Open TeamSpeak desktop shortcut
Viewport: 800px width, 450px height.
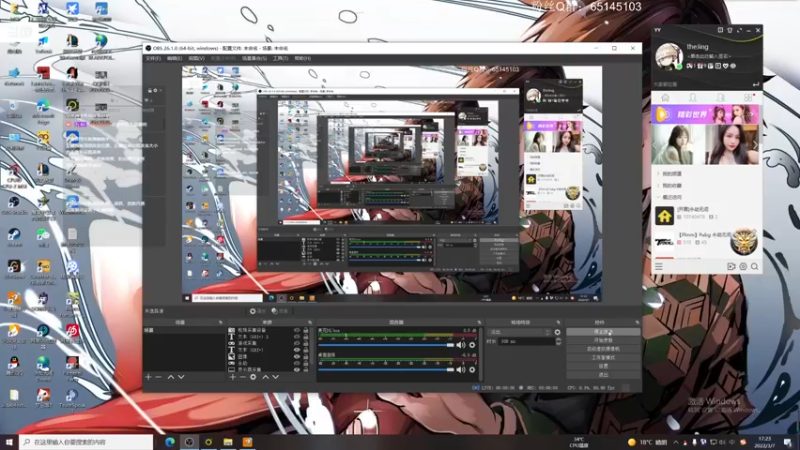coord(71,398)
